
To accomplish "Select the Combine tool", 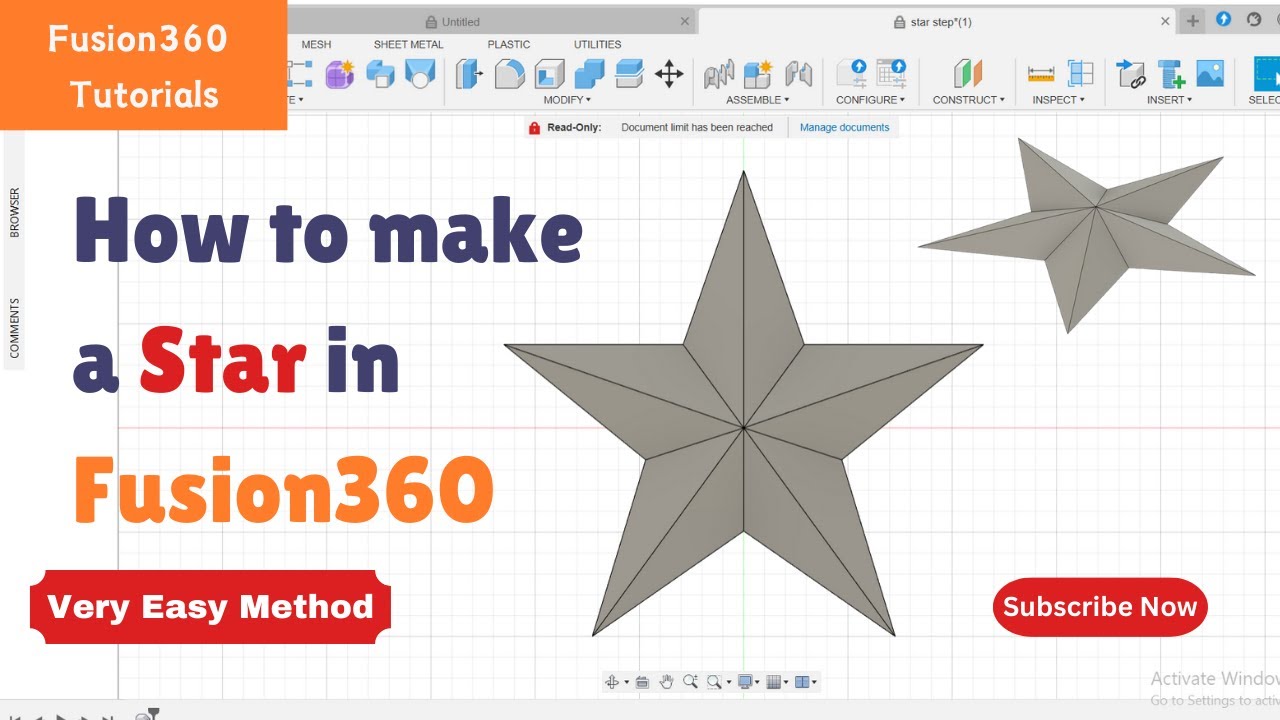I will [590, 74].
